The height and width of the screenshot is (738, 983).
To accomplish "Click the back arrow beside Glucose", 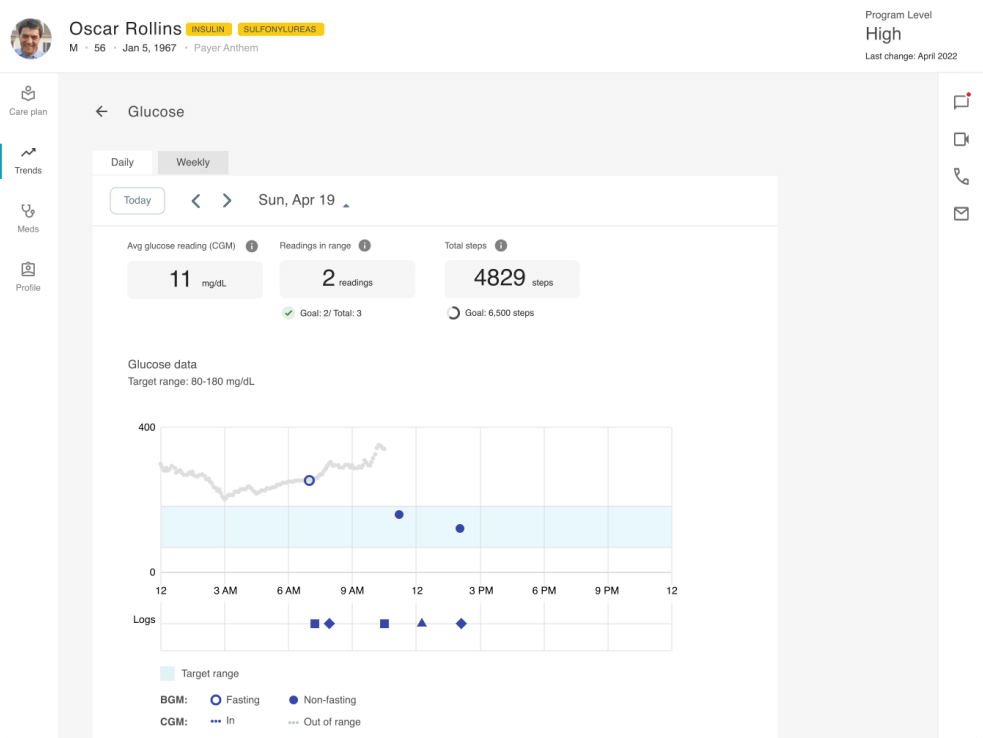I will point(102,112).
